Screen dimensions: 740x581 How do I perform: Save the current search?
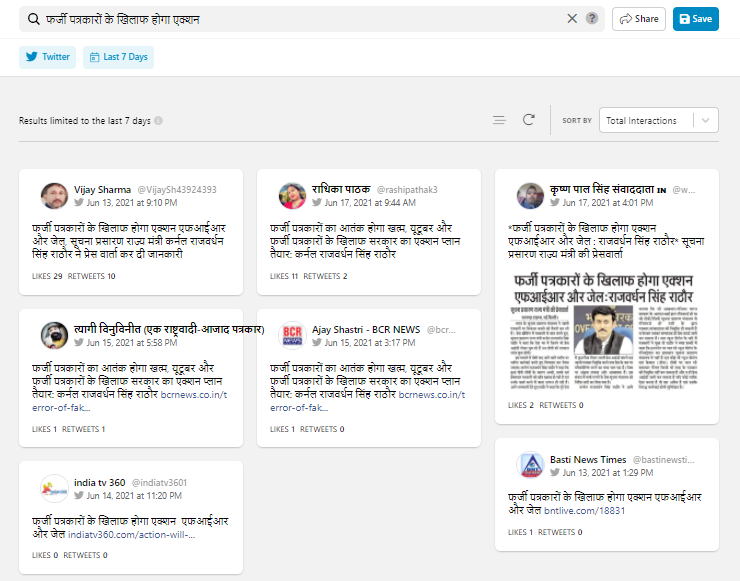[x=696, y=19]
